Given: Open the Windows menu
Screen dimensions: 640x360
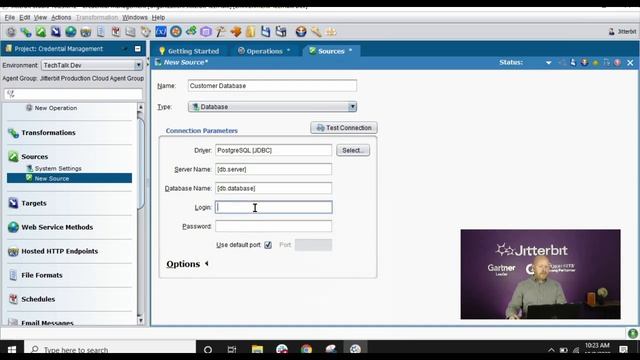Looking at the screenshot, I should [135, 18].
